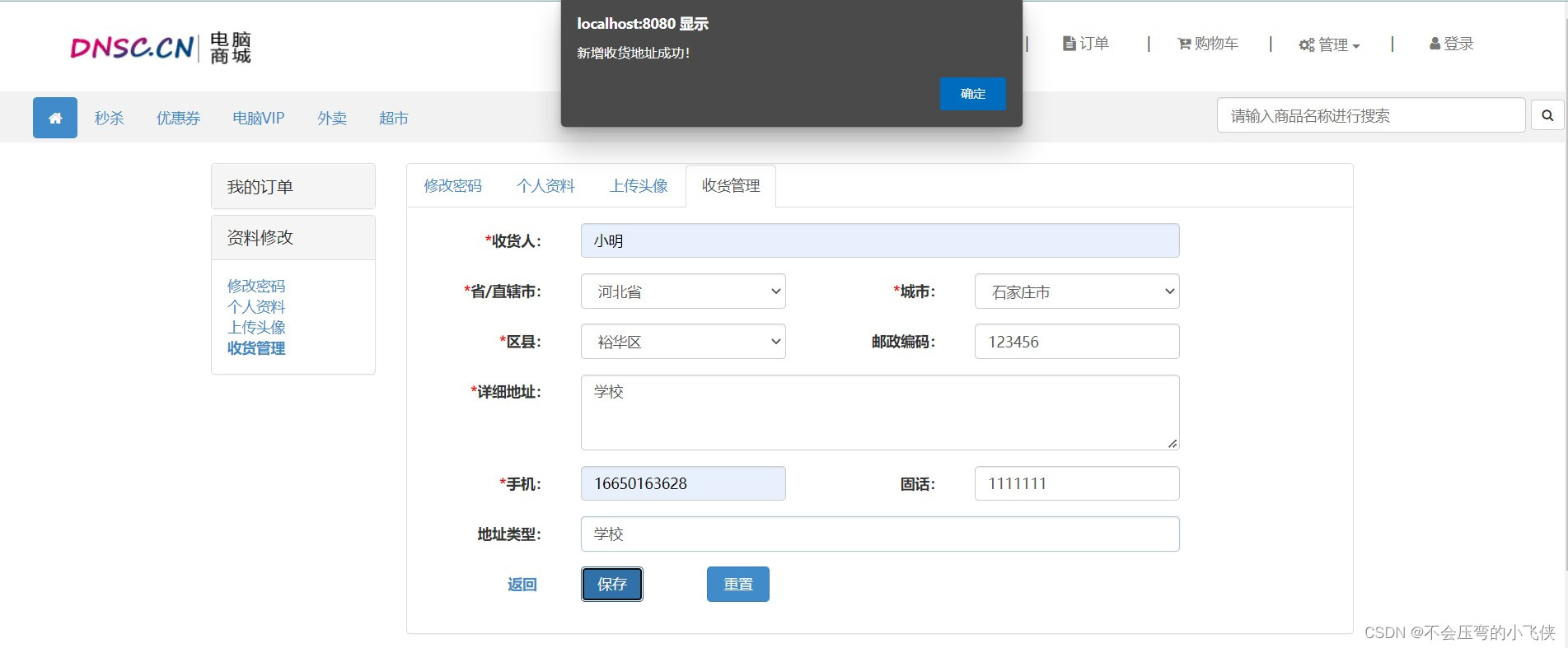The image size is (1568, 648).
Task: Click the 邮政编码 field with 123456
Action: (1077, 342)
